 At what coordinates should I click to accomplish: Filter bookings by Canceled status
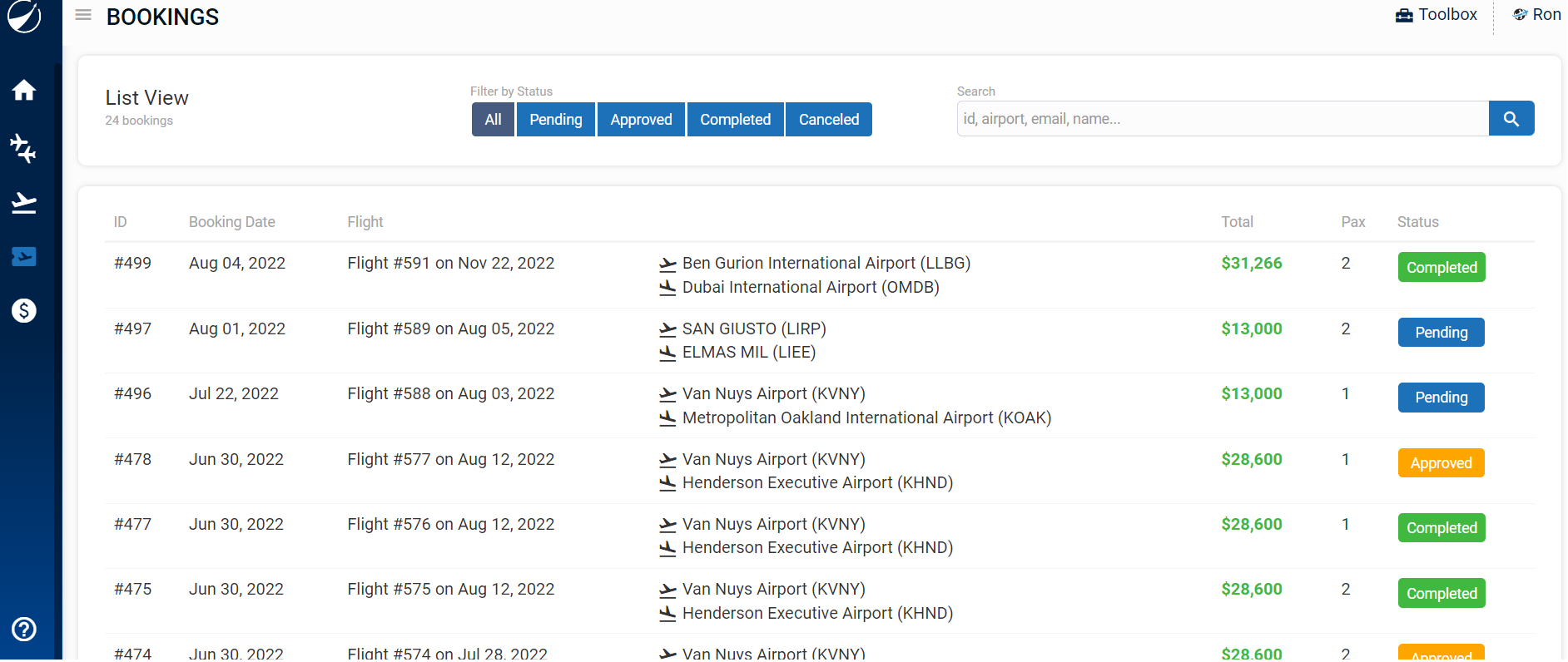(x=829, y=120)
